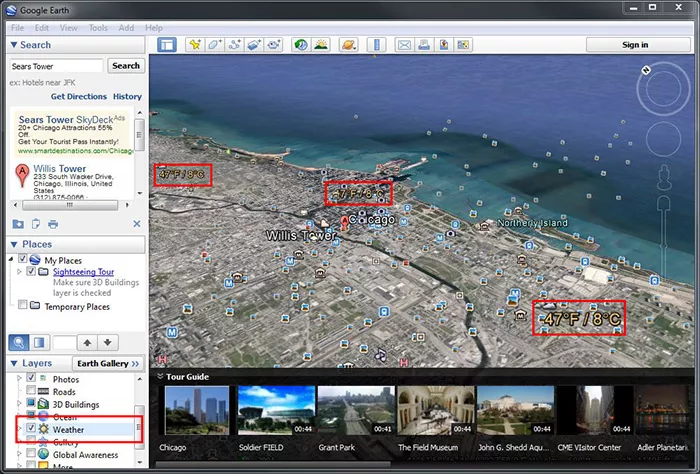This screenshot has width=700, height=474.
Task: Open the View menu
Action: point(69,28)
